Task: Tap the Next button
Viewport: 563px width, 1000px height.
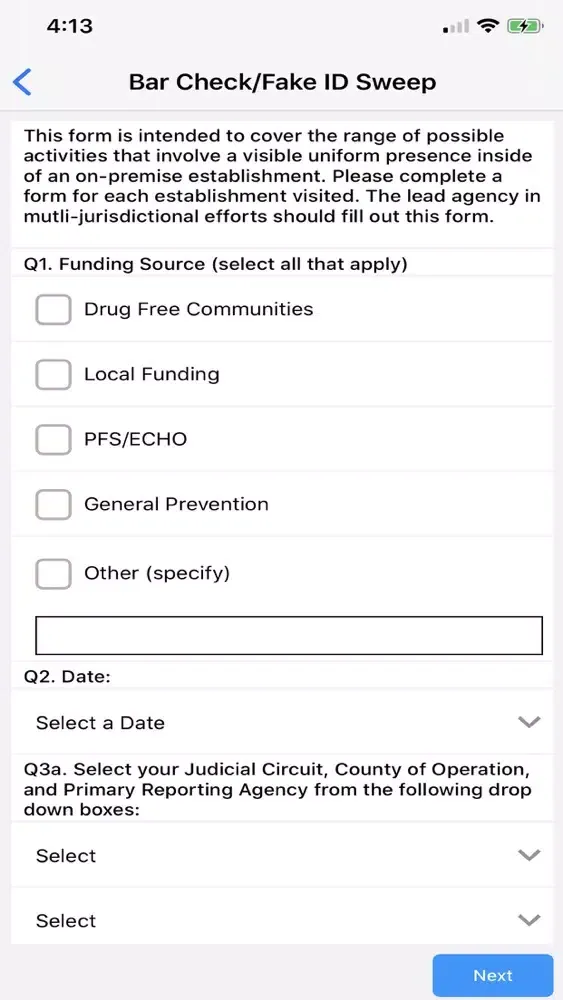Action: [x=493, y=975]
